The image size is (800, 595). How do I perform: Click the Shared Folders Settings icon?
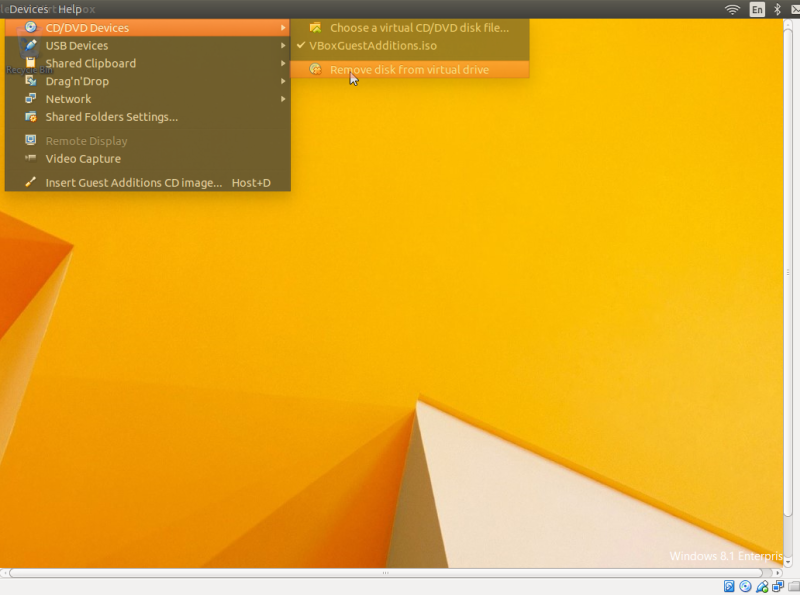tap(31, 116)
